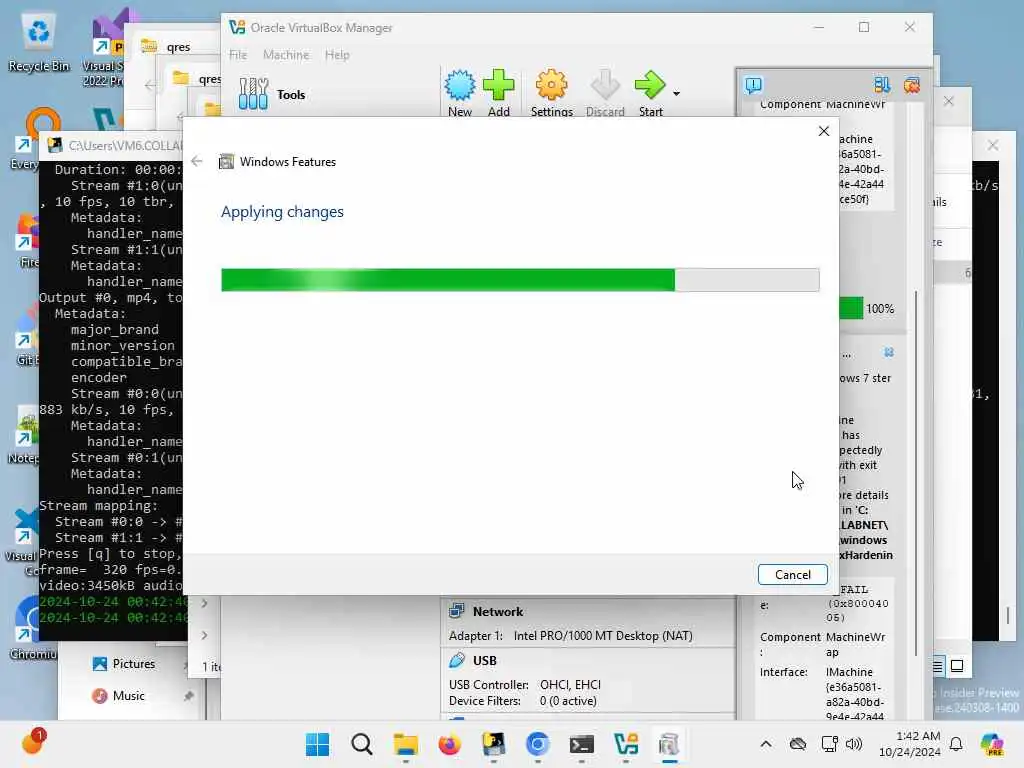
Task: Select Tools in VirtualBox Manager
Action: (x=272, y=94)
